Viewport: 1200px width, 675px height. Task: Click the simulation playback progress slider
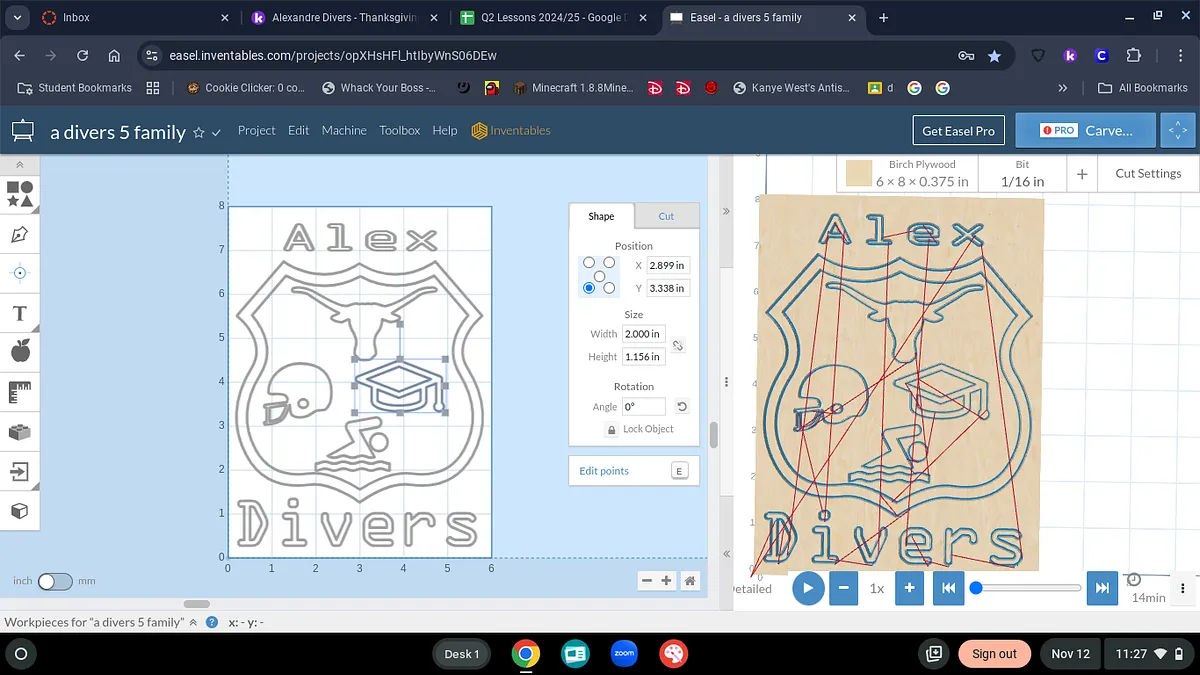tap(1027, 588)
